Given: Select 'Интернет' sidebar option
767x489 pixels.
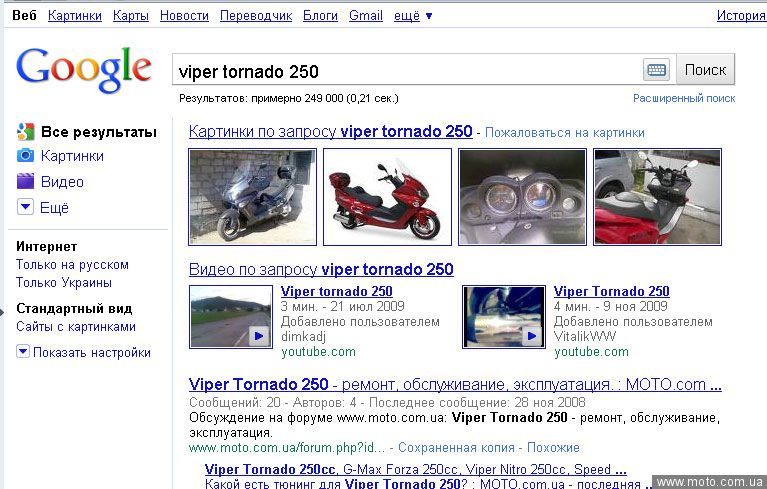Looking at the screenshot, I should (x=46, y=246).
